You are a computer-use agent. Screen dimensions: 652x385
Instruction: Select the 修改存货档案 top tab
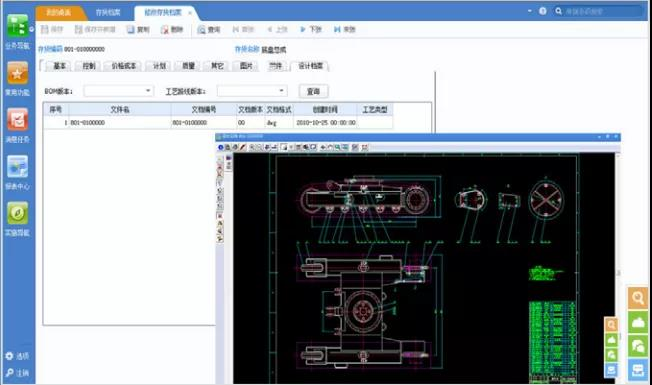(x=163, y=12)
